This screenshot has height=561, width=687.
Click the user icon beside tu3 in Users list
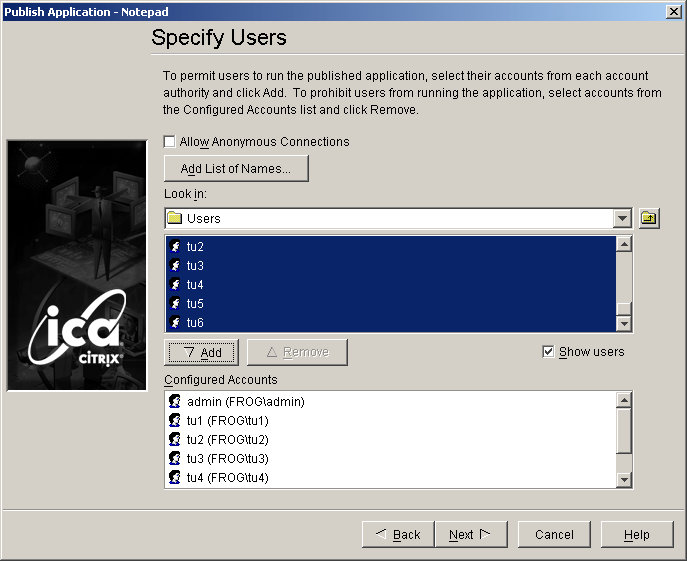click(175, 265)
